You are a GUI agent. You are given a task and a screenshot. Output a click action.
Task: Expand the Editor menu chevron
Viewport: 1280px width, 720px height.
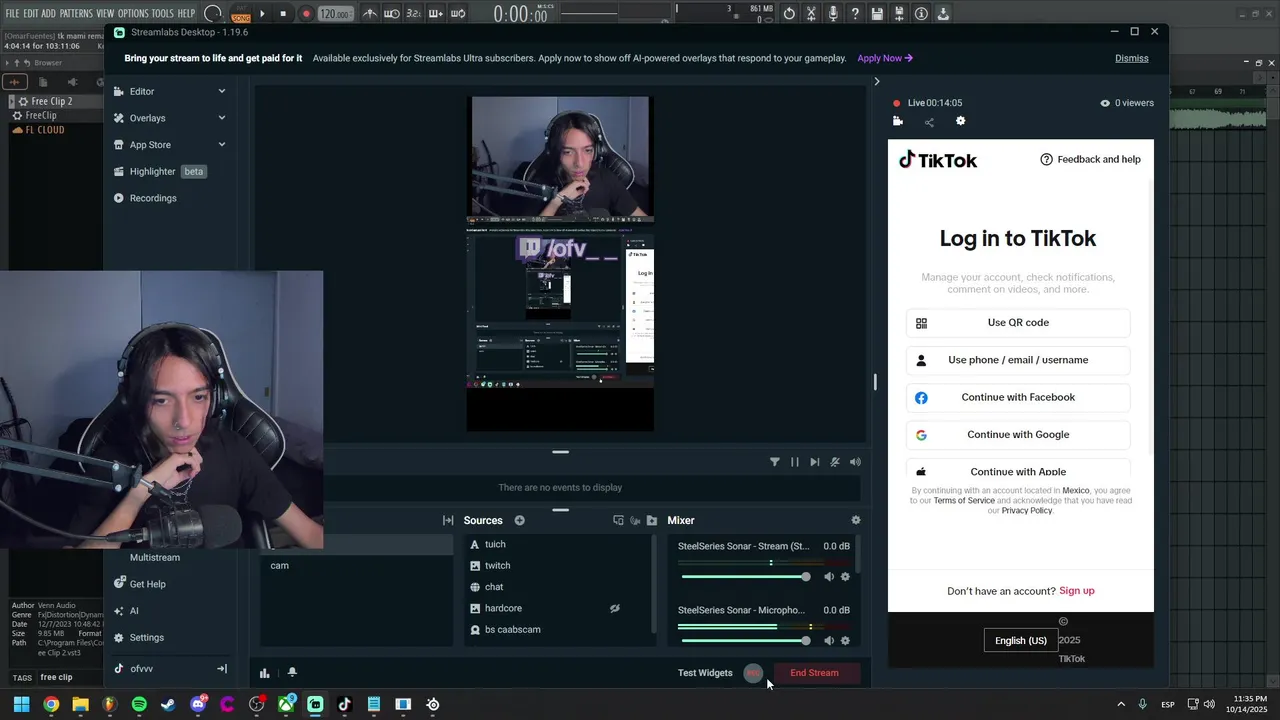pyautogui.click(x=222, y=91)
